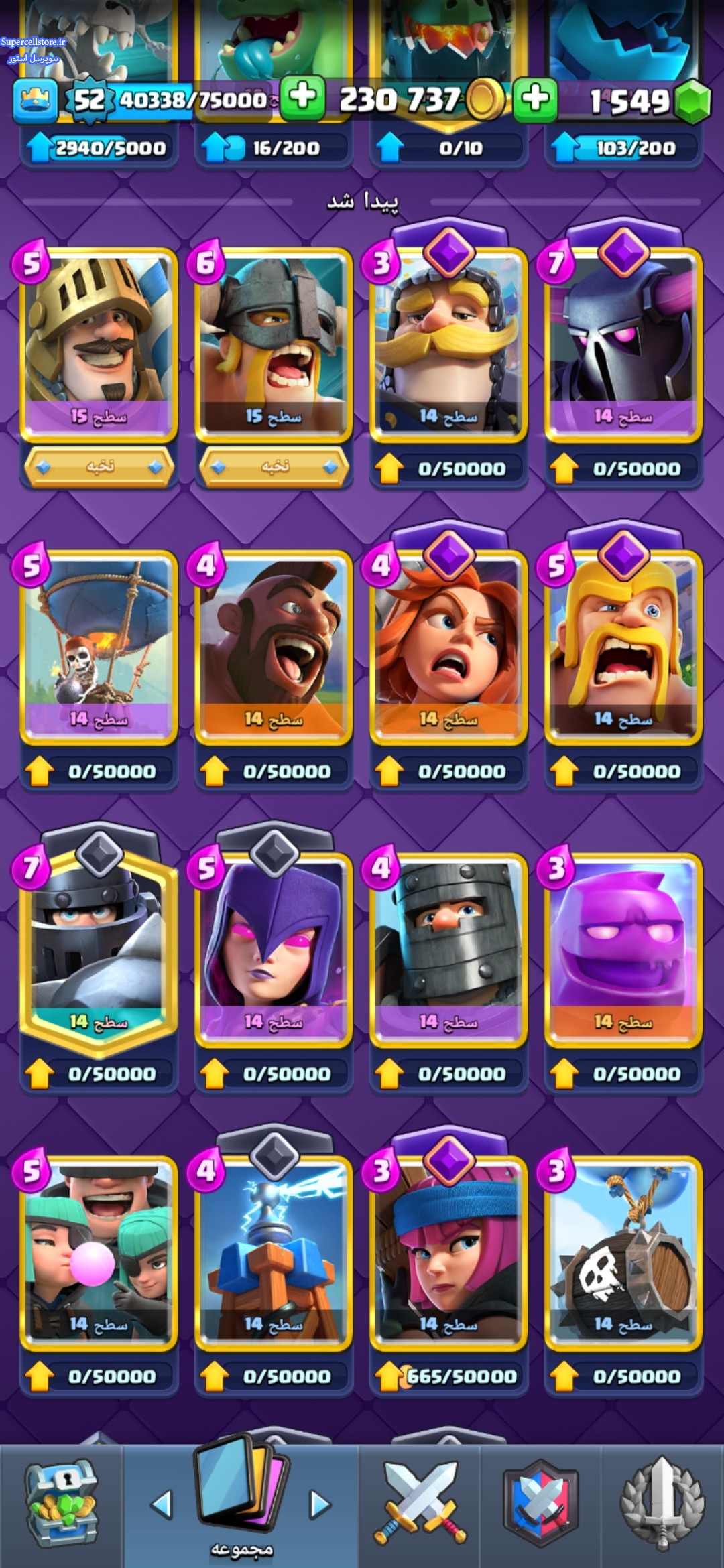Screen dimensions: 724x1568
Task: Tap the elite button under Prince card
Action: coord(99,467)
